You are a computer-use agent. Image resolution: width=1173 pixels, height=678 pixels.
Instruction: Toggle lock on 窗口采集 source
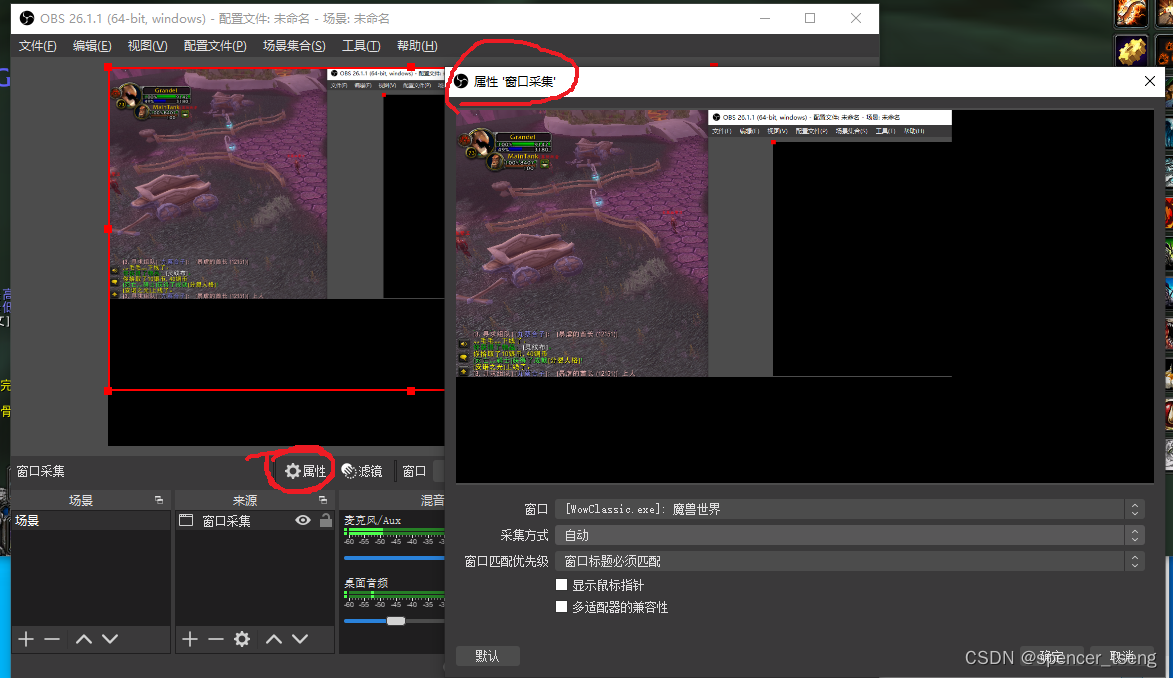point(325,520)
